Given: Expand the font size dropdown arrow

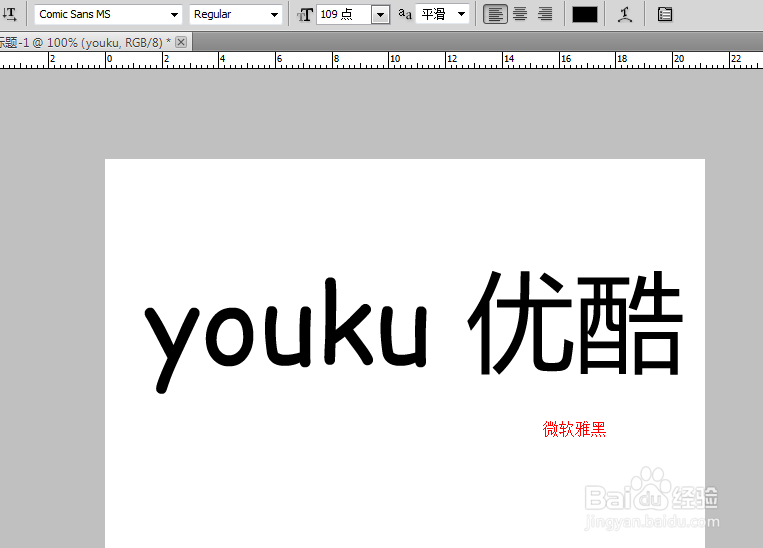Looking at the screenshot, I should tap(381, 15).
